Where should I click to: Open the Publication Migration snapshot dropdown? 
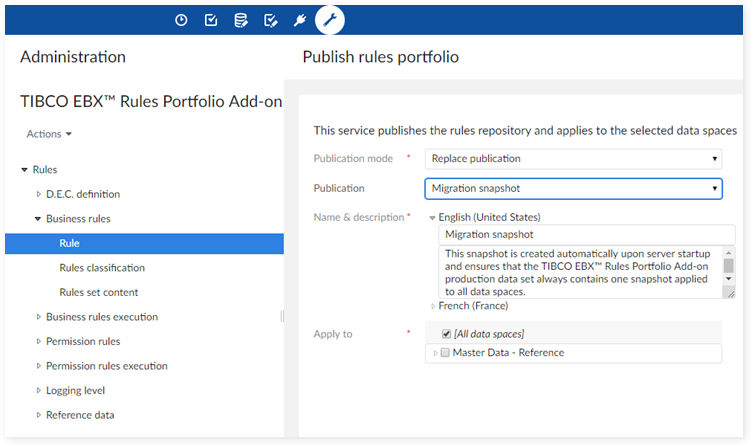(x=573, y=188)
